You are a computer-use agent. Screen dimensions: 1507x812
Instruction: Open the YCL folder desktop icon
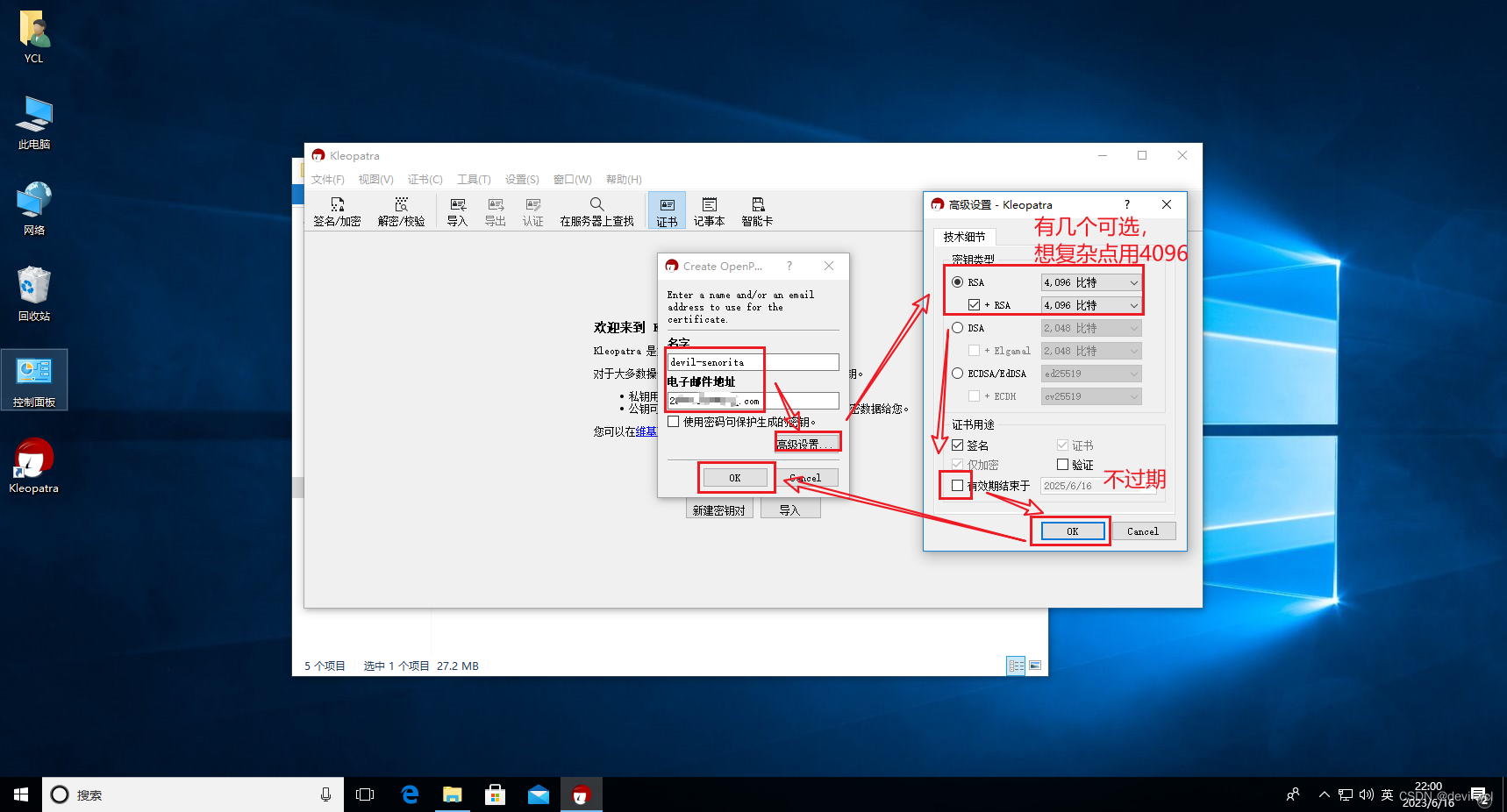[x=34, y=37]
